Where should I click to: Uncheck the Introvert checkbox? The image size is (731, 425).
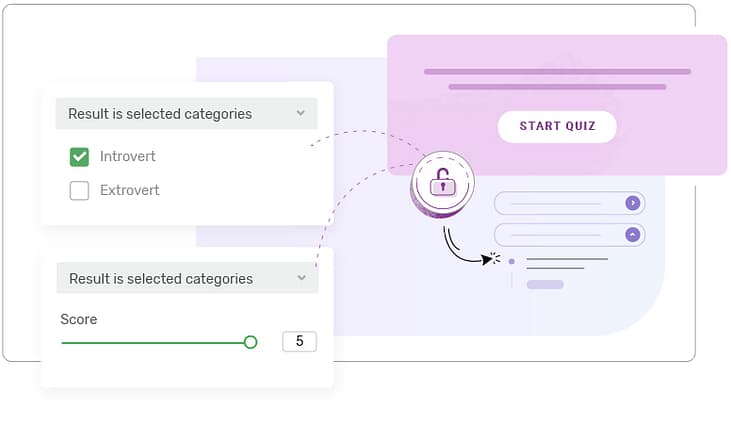click(x=79, y=157)
